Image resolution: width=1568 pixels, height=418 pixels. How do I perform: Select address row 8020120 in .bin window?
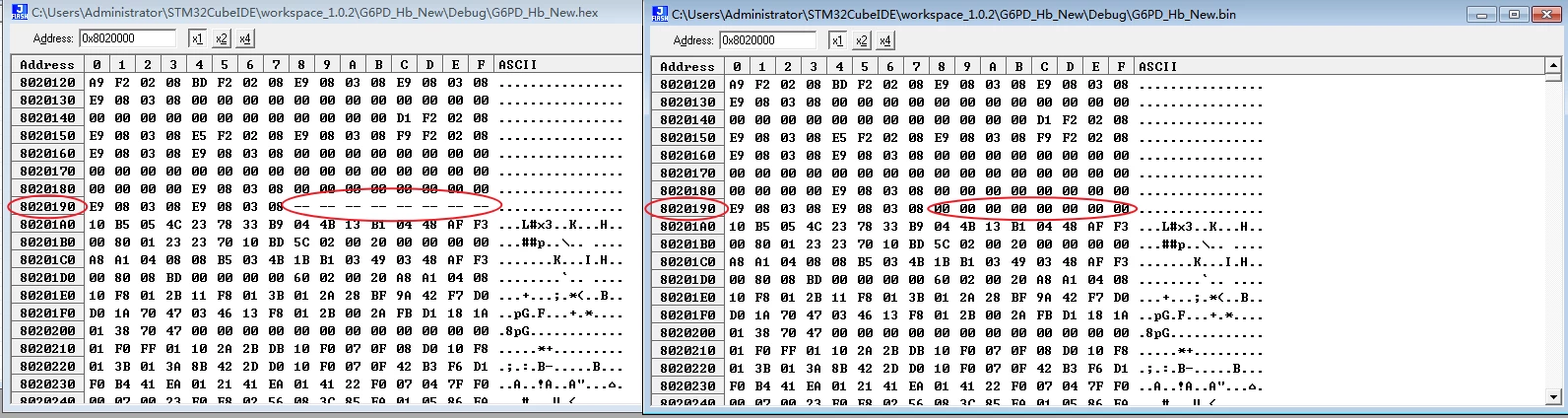(687, 84)
